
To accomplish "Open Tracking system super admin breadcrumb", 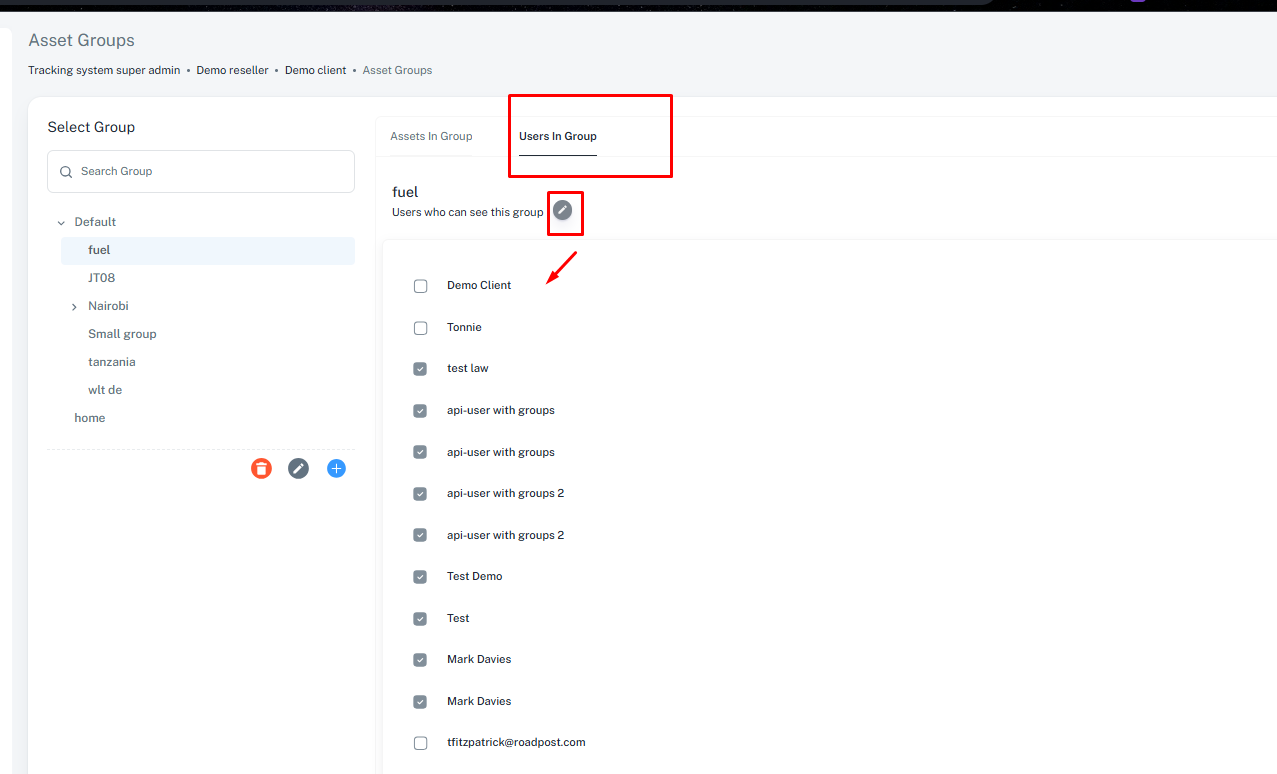I will tap(104, 70).
